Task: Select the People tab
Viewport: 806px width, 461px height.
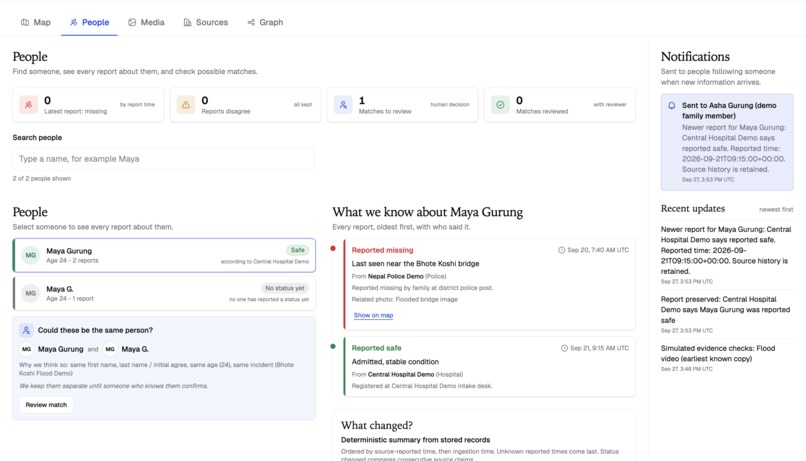Action: tap(89, 22)
